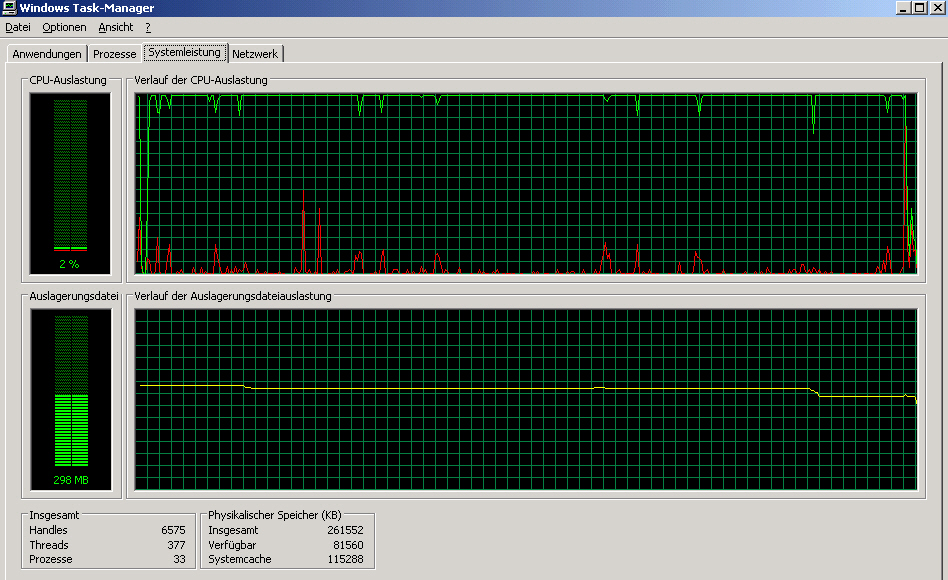
Task: Click the Handles value 6575
Action: [173, 530]
